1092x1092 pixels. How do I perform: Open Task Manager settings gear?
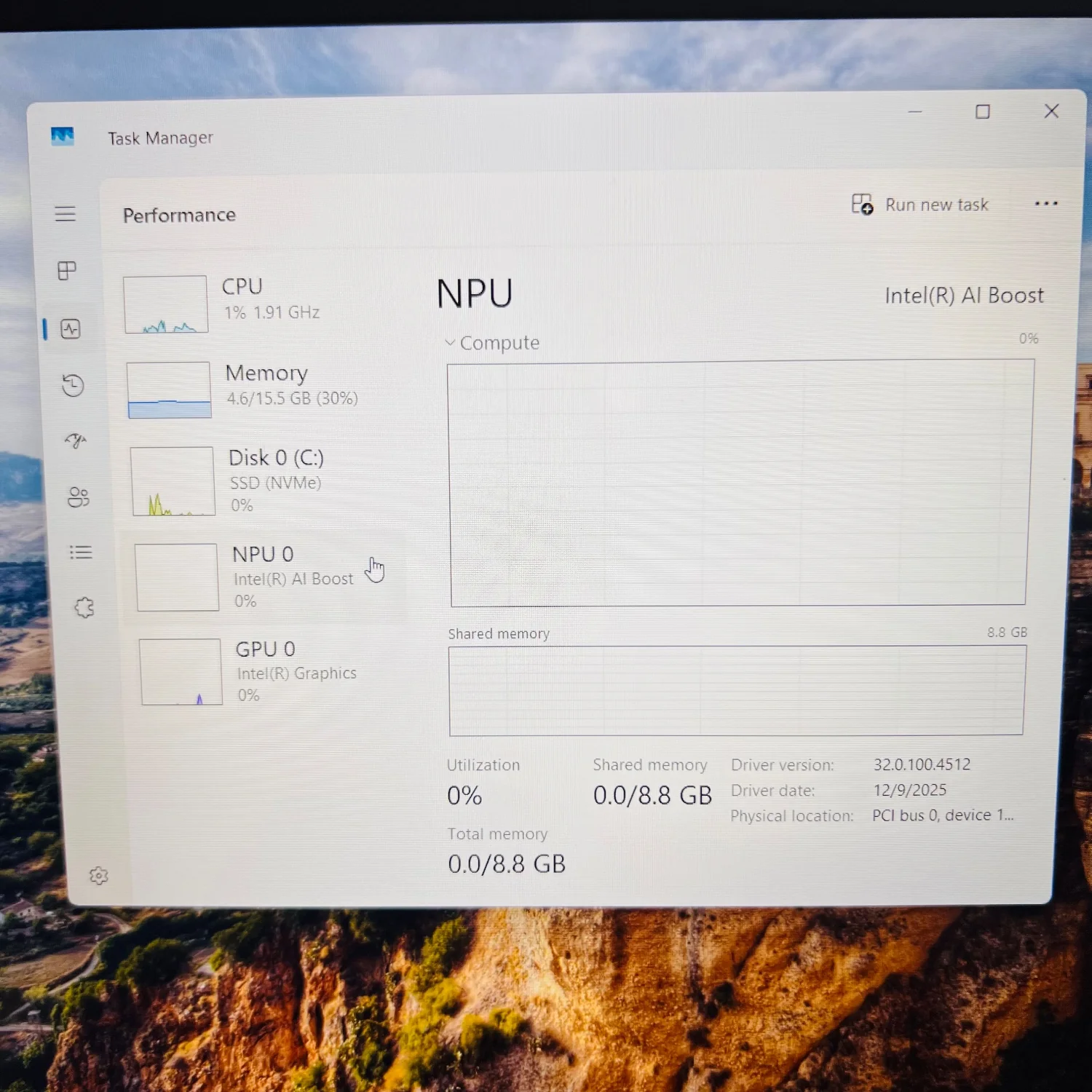point(98,876)
